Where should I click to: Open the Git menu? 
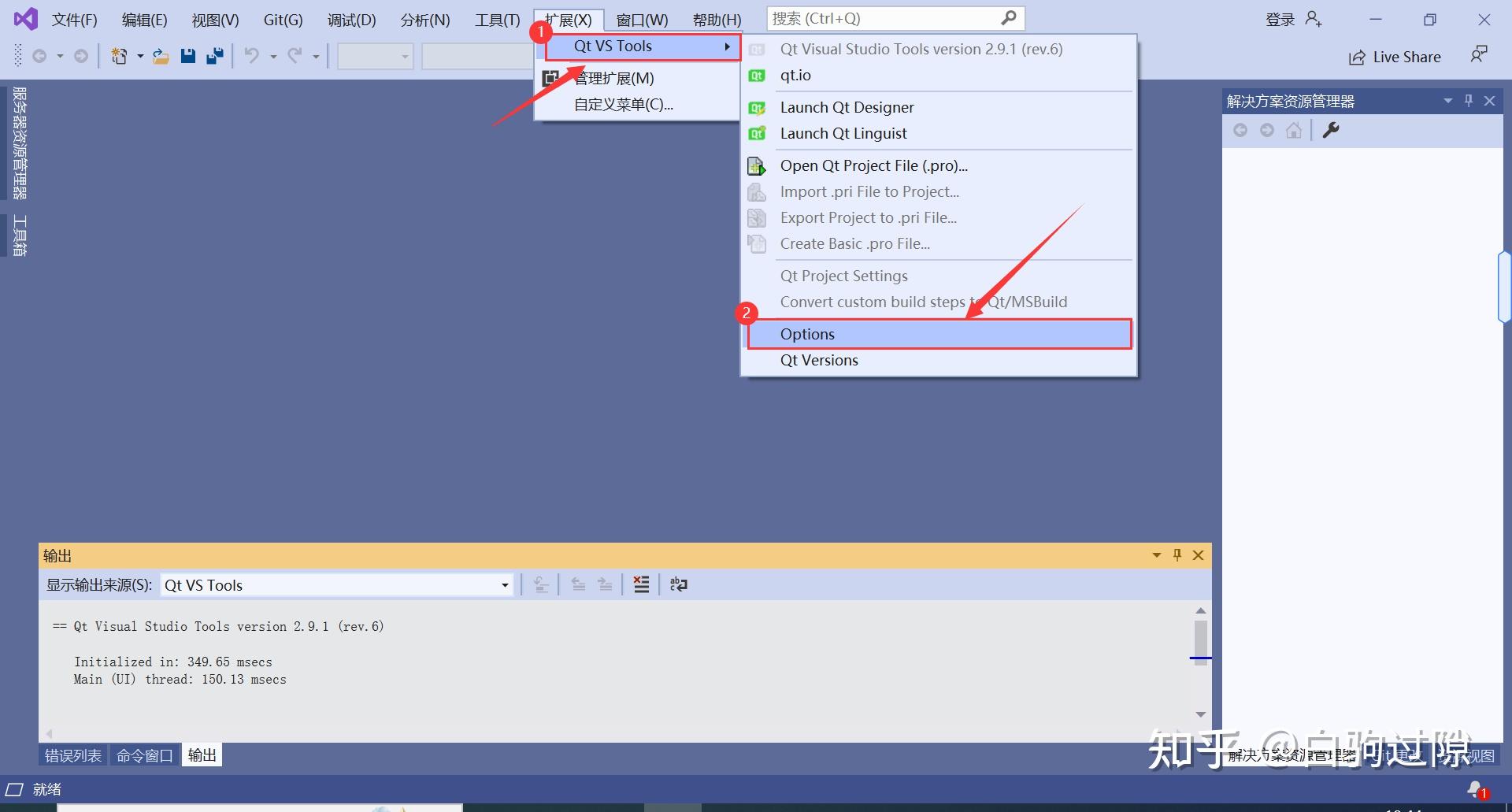(282, 20)
